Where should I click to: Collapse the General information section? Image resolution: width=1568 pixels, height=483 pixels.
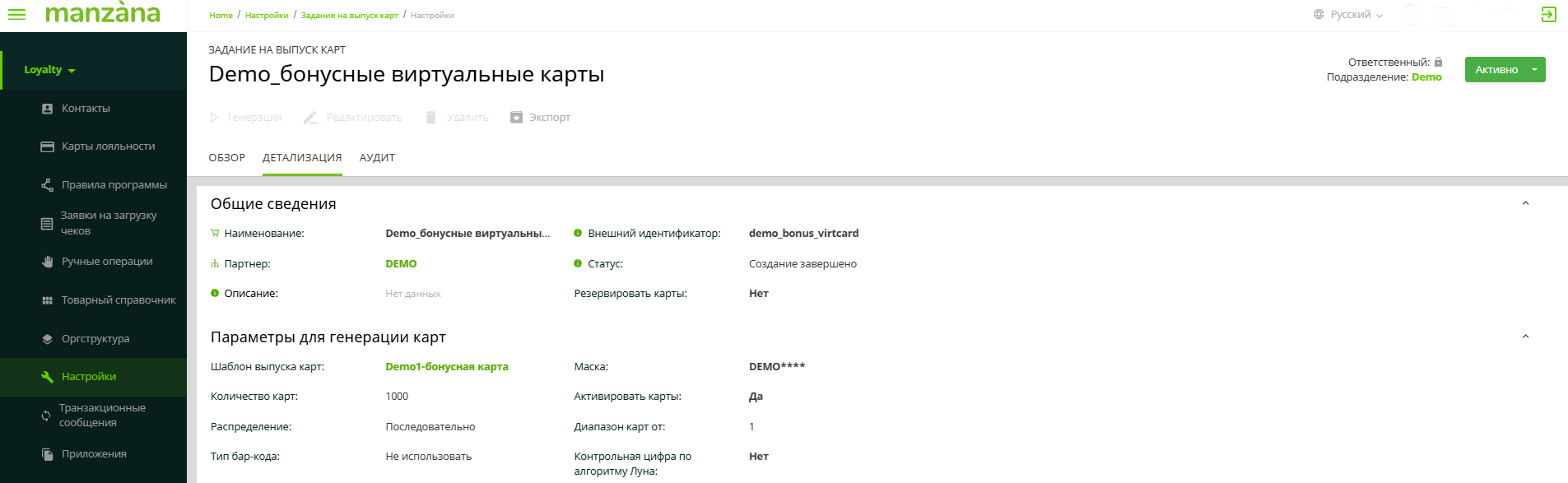point(1525,203)
